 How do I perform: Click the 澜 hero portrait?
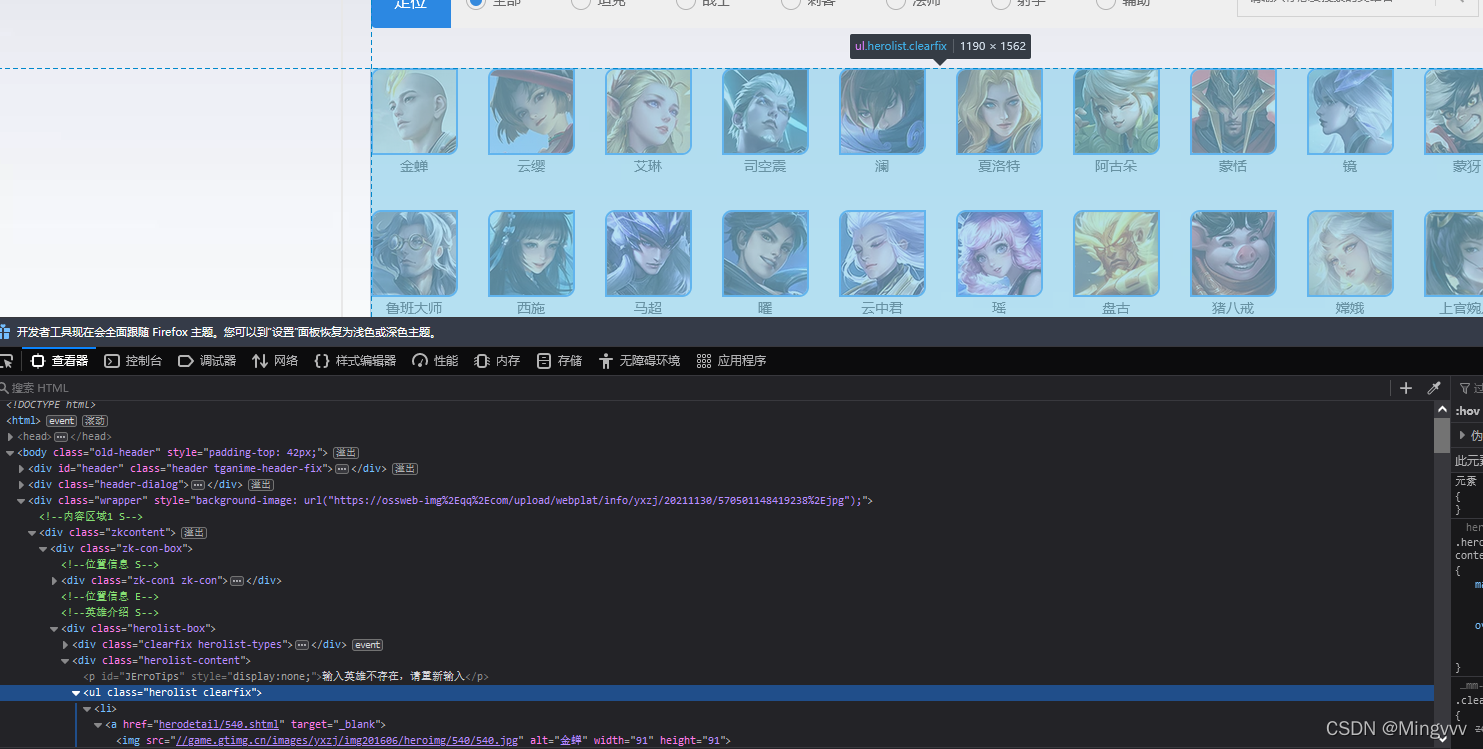pyautogui.click(x=882, y=111)
